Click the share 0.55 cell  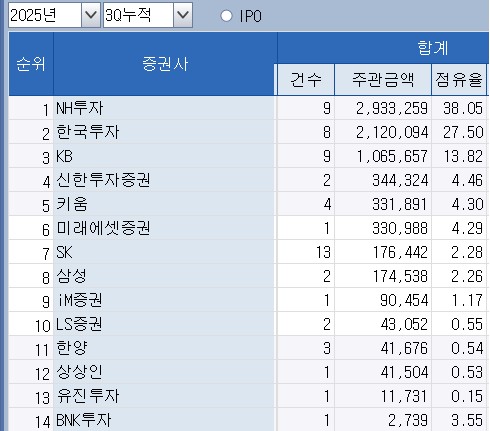coord(459,324)
